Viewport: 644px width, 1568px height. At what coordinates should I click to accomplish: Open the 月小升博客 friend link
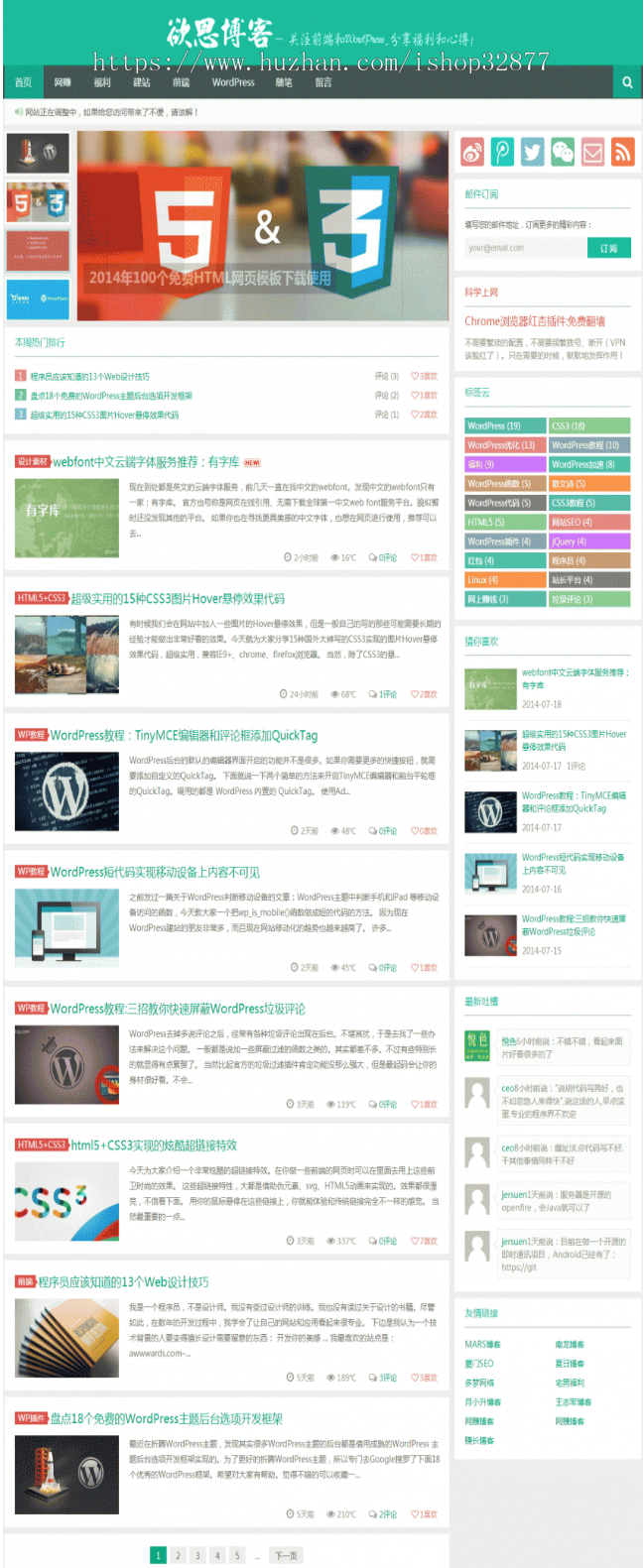click(x=483, y=1402)
